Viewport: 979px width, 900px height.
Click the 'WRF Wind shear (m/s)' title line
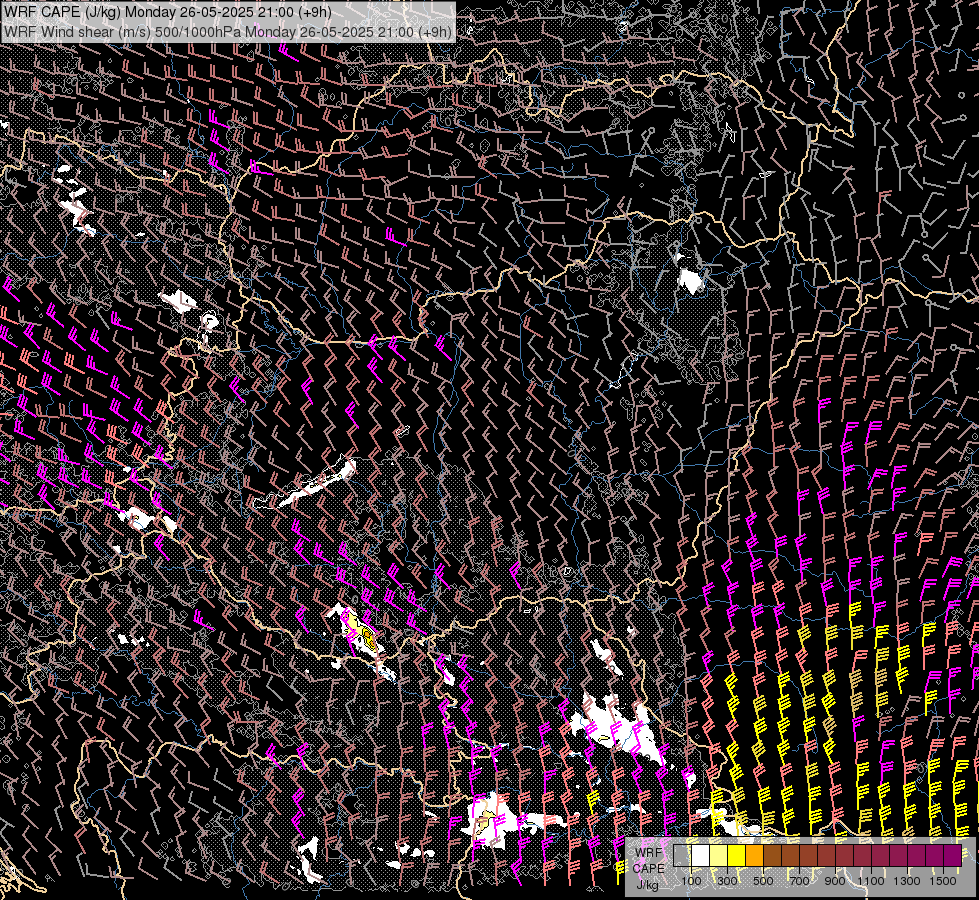pyautogui.click(x=228, y=32)
